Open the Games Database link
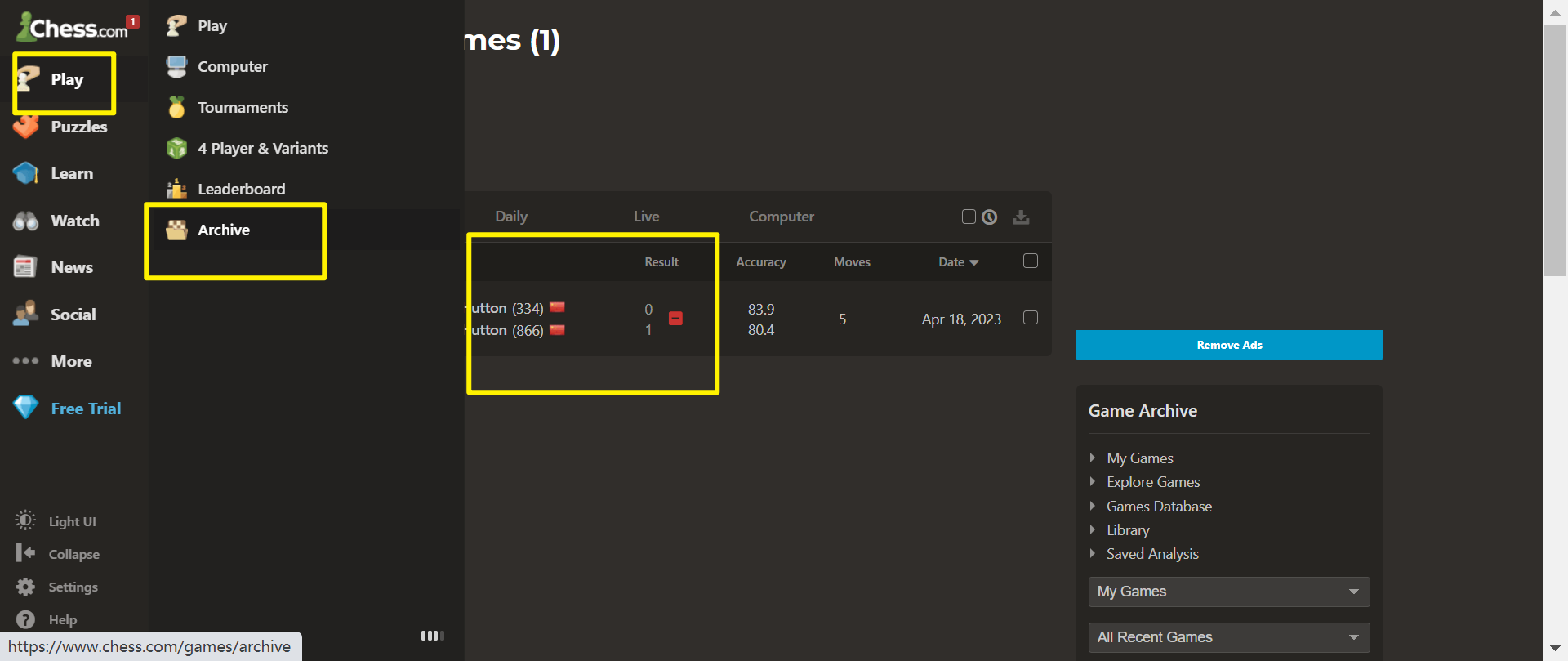 pos(1159,506)
